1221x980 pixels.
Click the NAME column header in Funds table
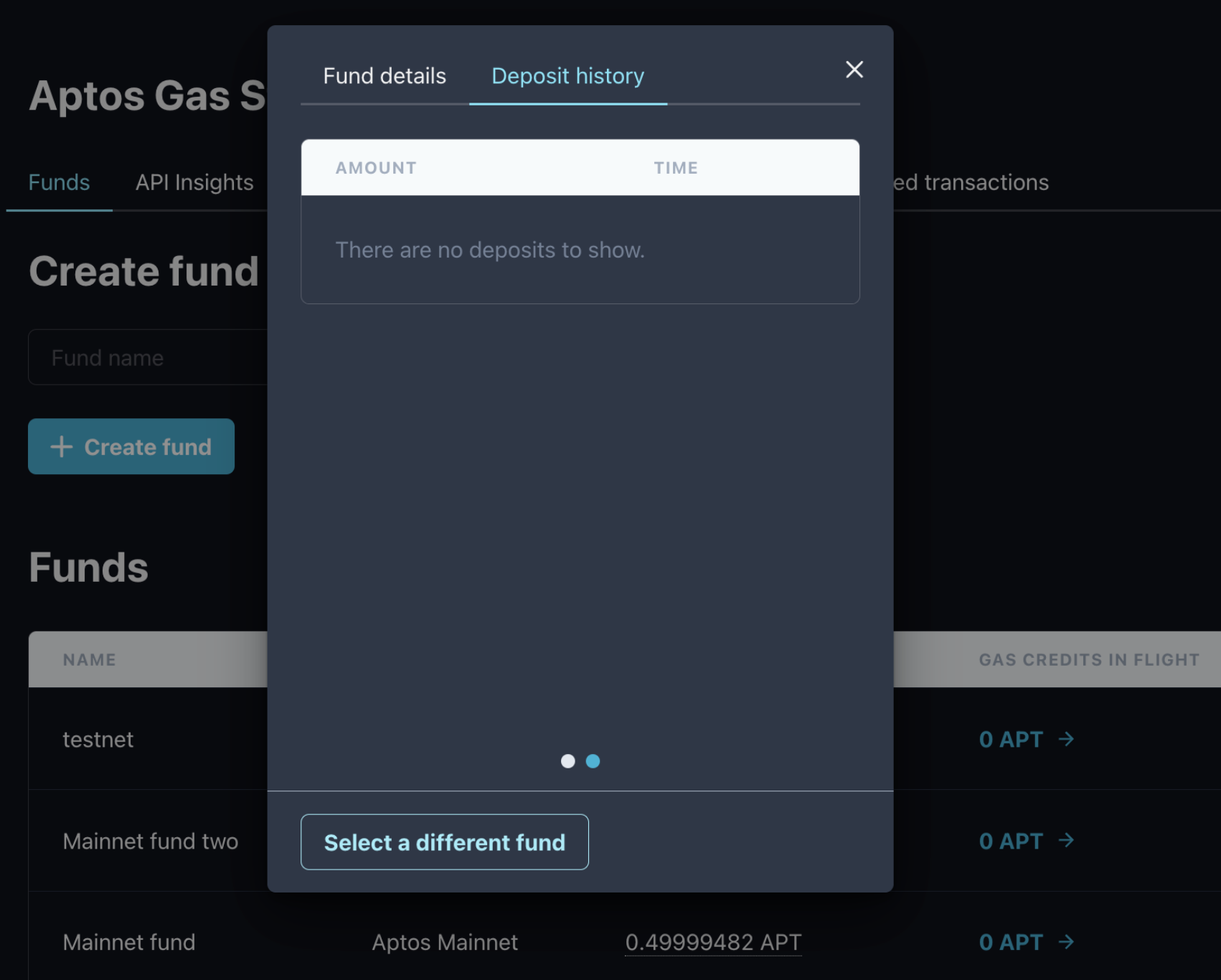click(89, 659)
